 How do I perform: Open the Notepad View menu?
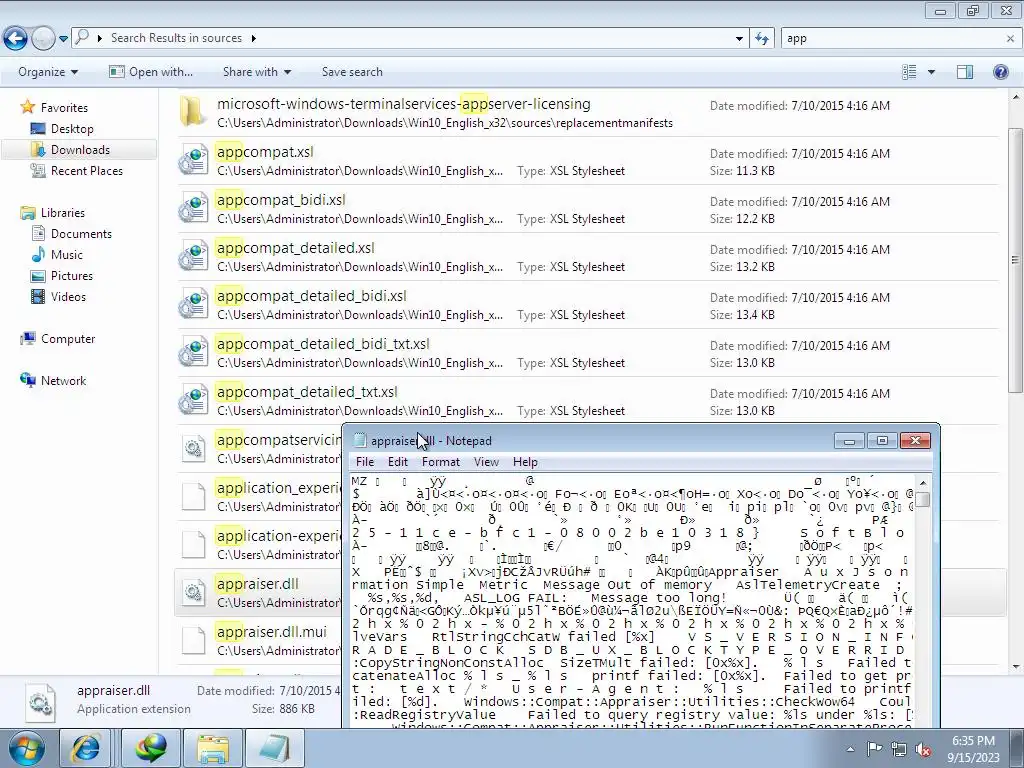tap(487, 462)
